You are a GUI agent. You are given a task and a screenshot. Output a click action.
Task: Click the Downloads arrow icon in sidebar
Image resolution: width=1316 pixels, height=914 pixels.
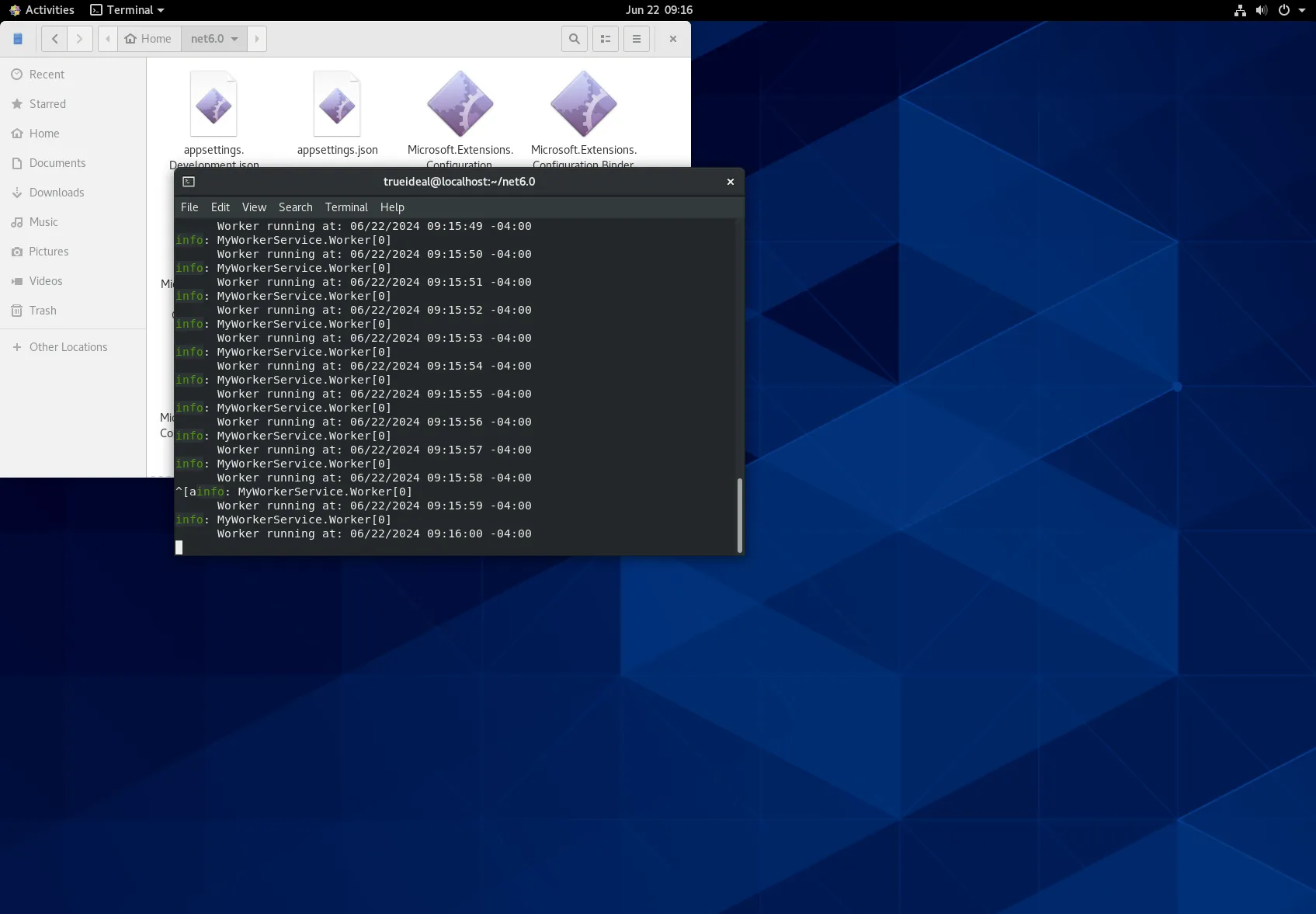point(17,193)
